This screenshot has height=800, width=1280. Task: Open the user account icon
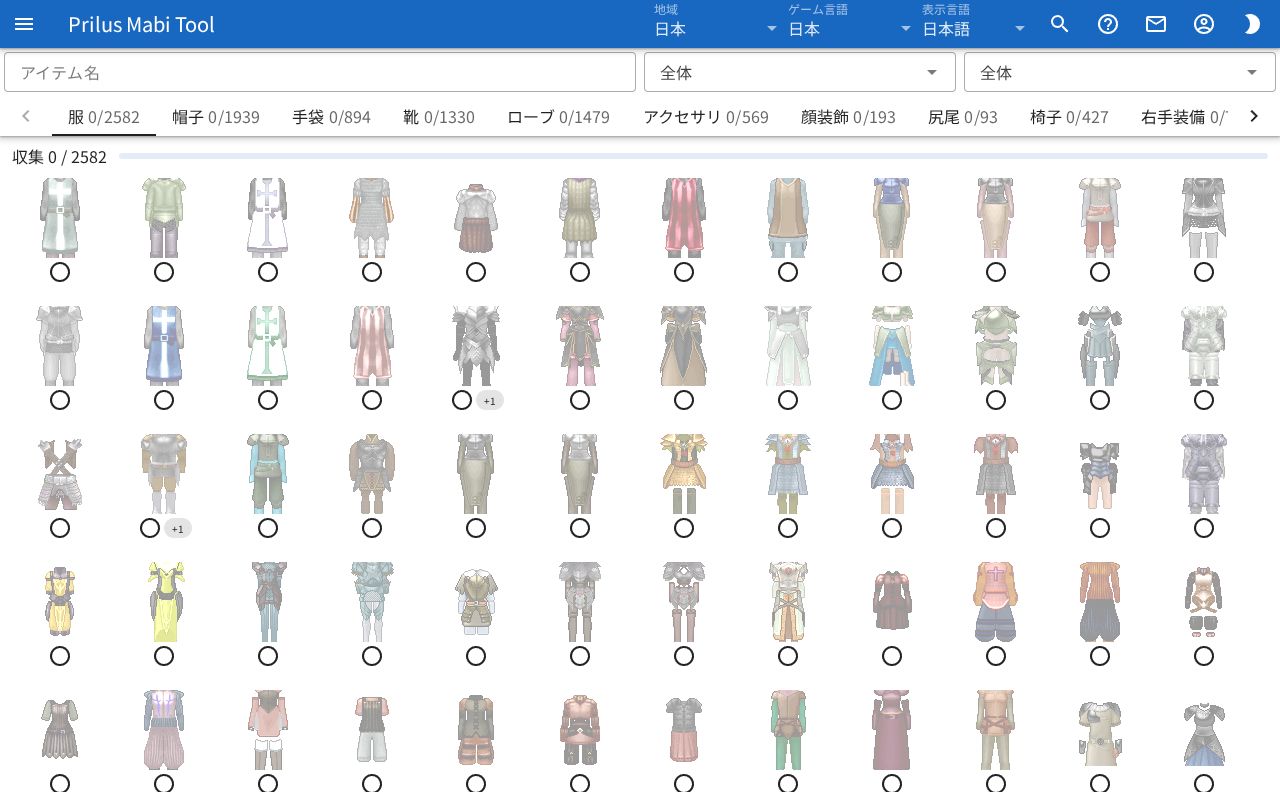point(1204,24)
